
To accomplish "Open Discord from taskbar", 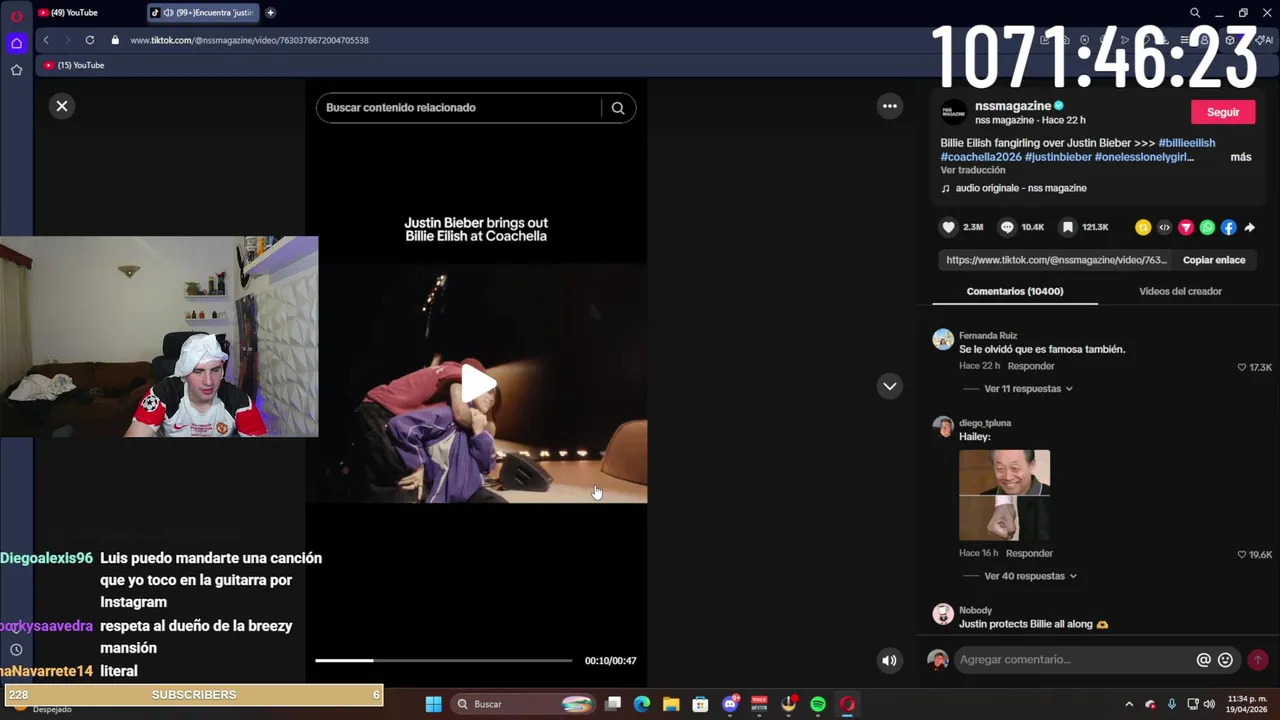I will point(730,704).
